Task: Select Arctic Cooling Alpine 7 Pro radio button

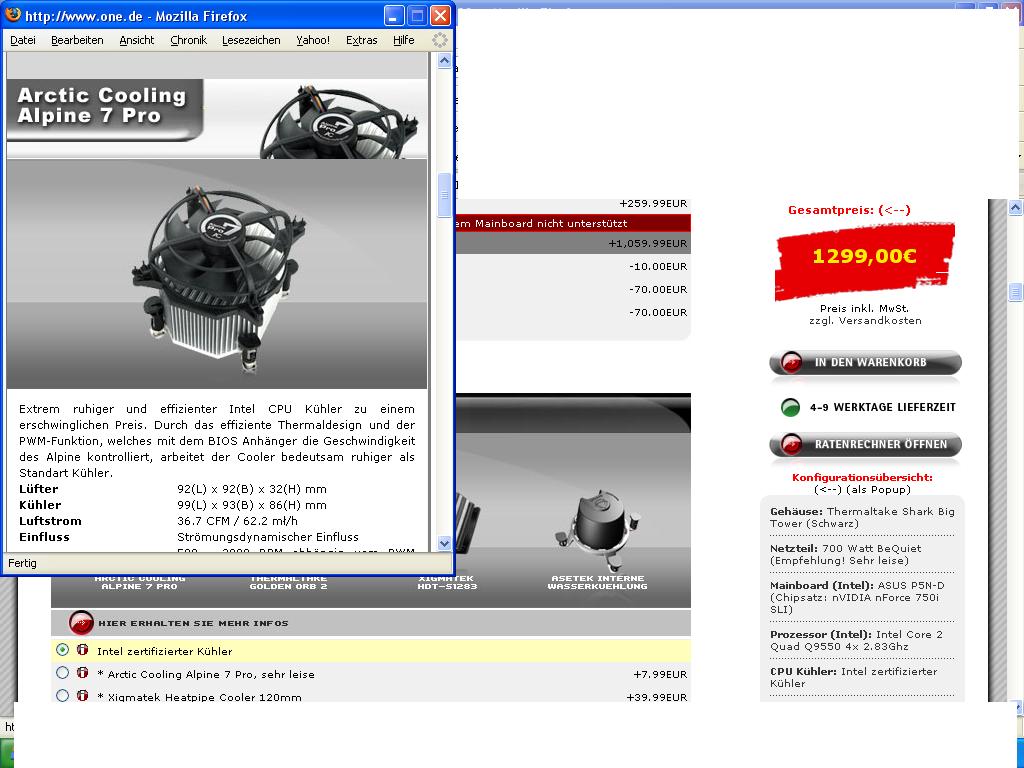Action: [62, 673]
